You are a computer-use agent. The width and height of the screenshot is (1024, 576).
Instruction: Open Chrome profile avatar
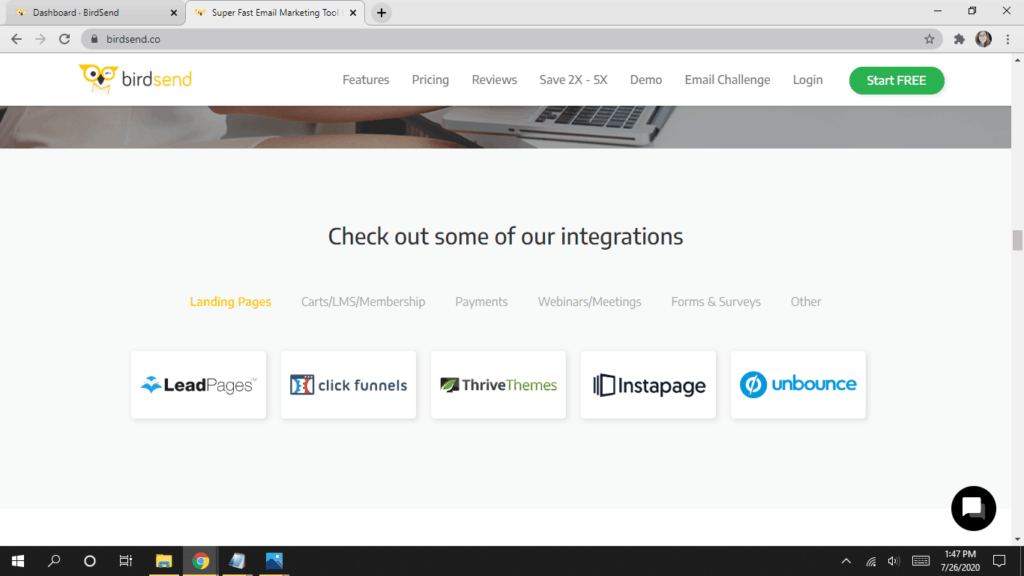click(984, 39)
